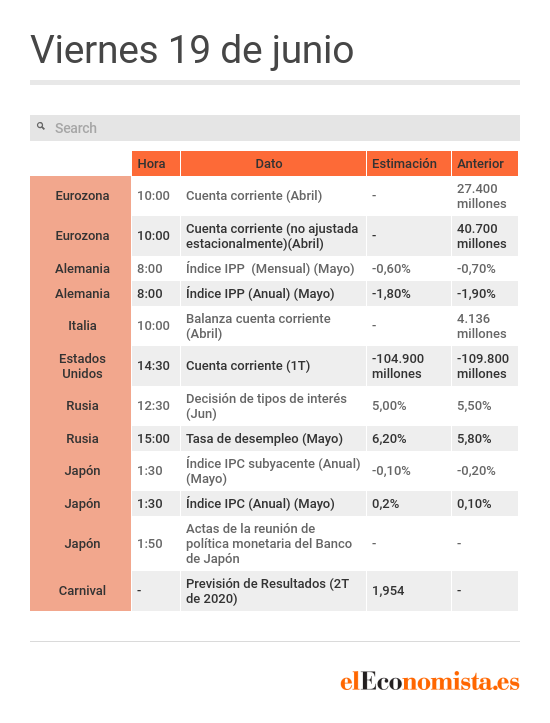Image resolution: width=550 pixels, height=723 pixels.
Task: Click the 27.400 millones anterior value
Action: click(481, 196)
